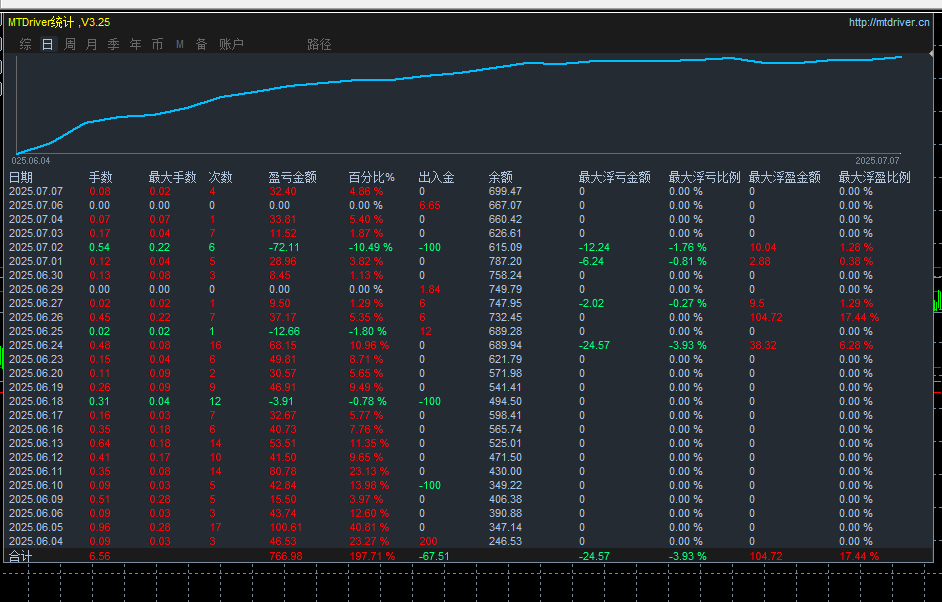Click the loss value -72.11
This screenshot has height=602, width=942.
pos(284,247)
